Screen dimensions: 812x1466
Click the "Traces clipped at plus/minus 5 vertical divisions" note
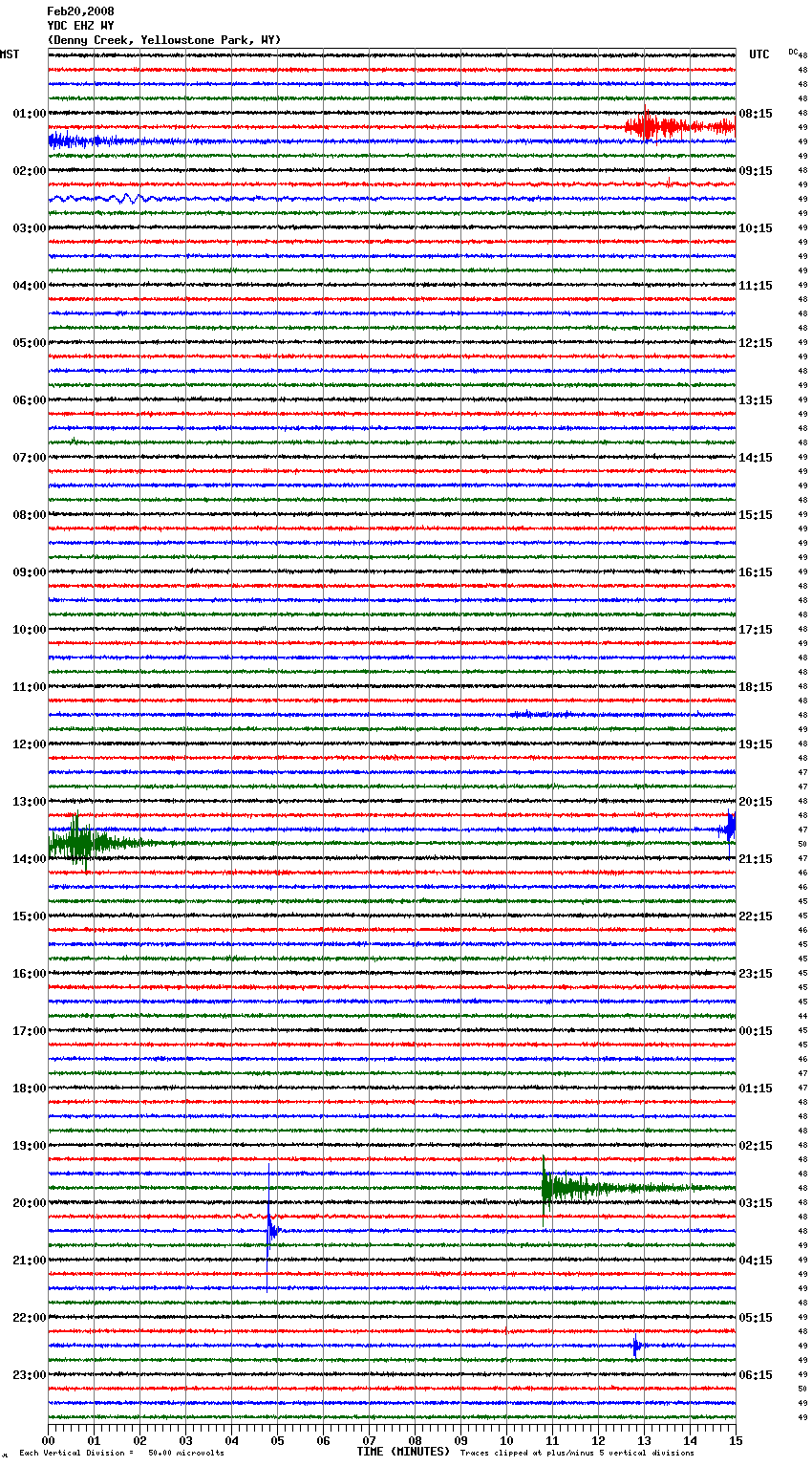[x=577, y=1453]
